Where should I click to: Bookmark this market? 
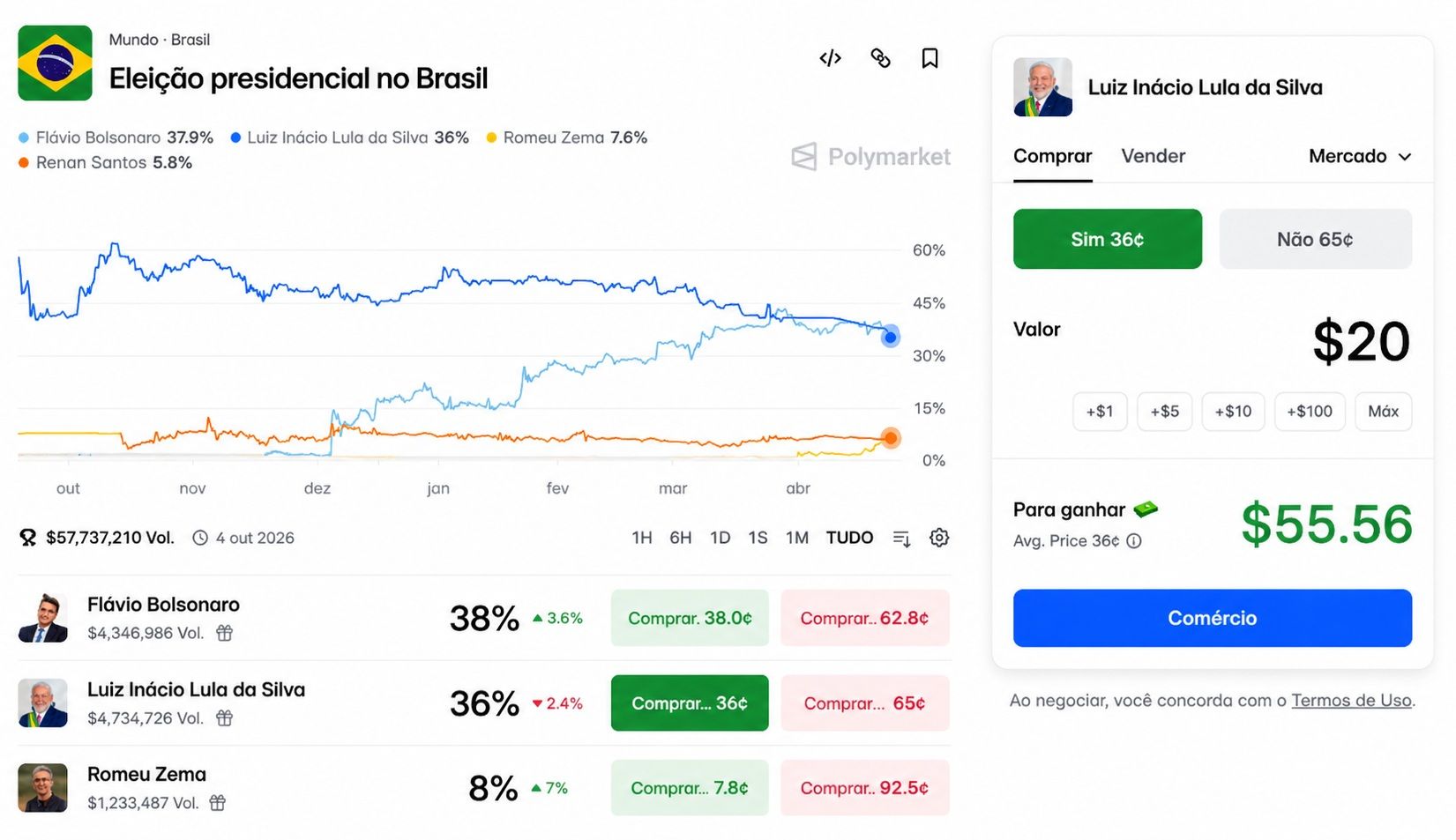[x=930, y=58]
